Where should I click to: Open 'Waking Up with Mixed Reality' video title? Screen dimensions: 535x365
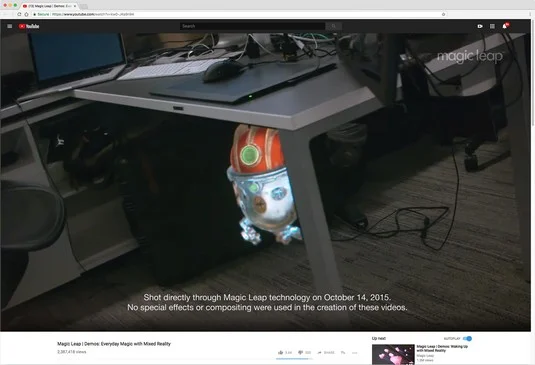pyautogui.click(x=442, y=348)
